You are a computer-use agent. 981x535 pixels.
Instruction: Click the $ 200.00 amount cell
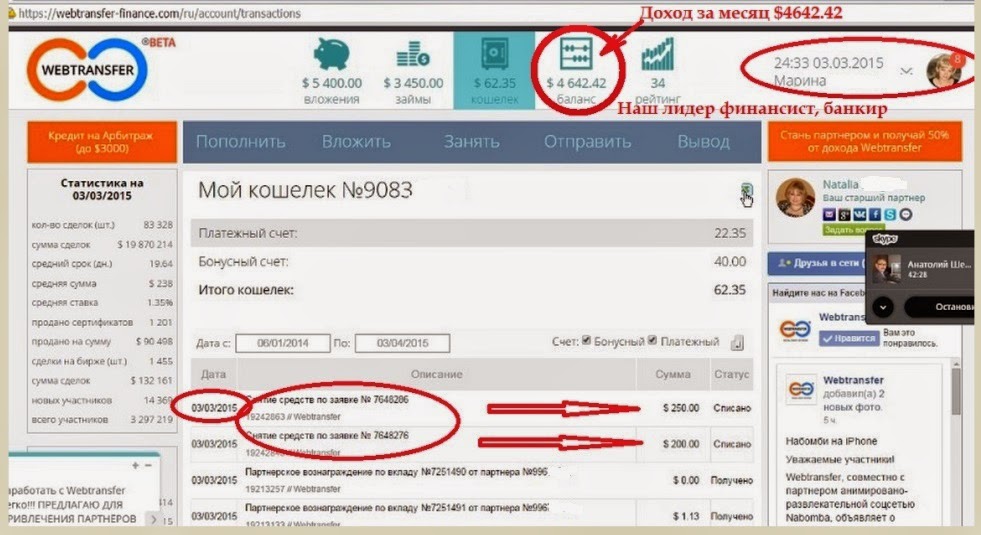(x=681, y=444)
